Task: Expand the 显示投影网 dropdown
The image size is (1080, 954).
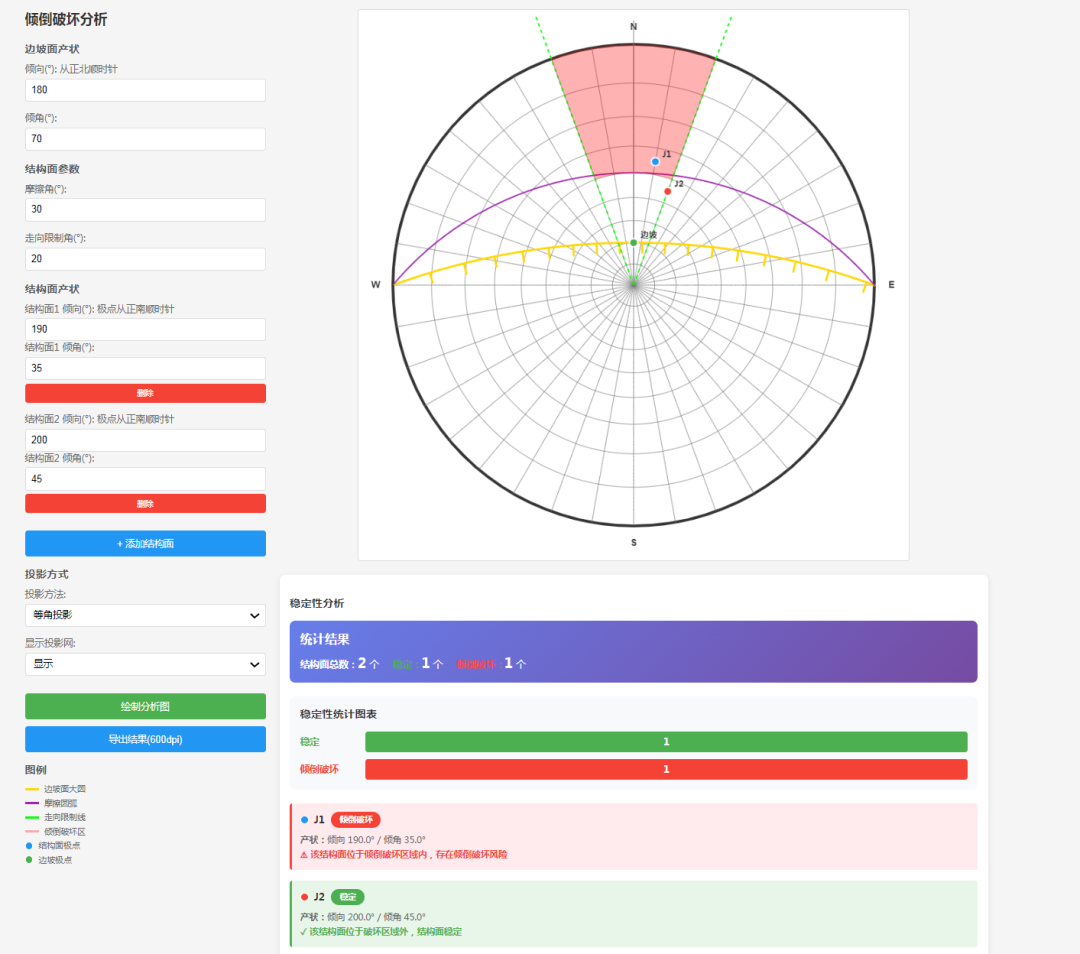Action: coord(145,664)
